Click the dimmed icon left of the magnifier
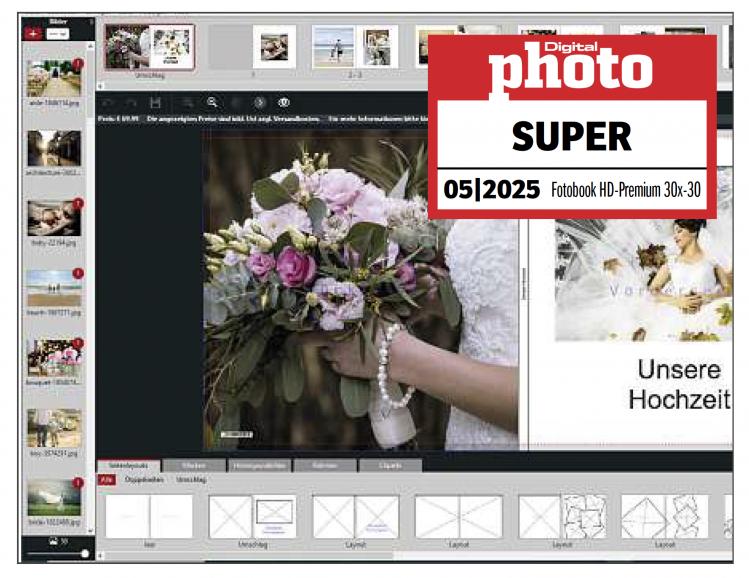This screenshot has width=749, height=578. (x=188, y=102)
